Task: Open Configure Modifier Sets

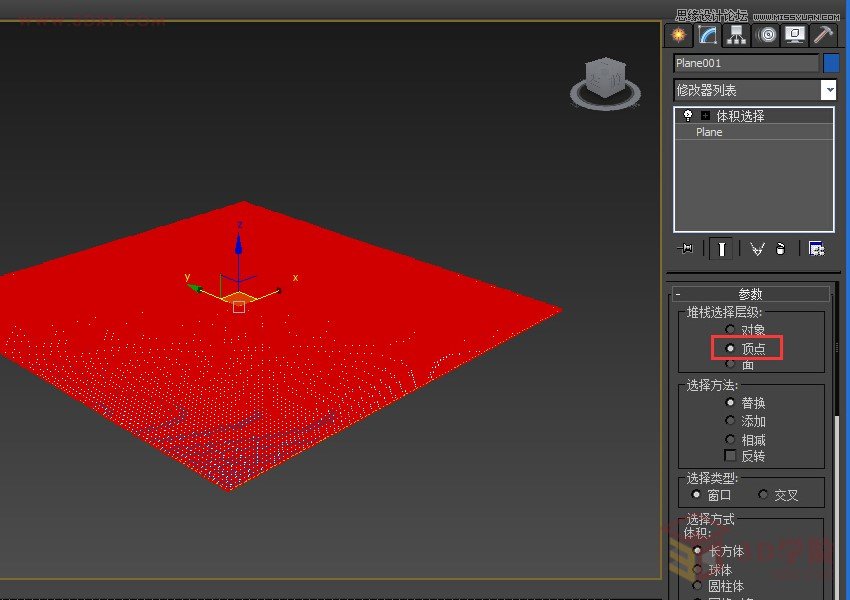Action: pos(817,248)
